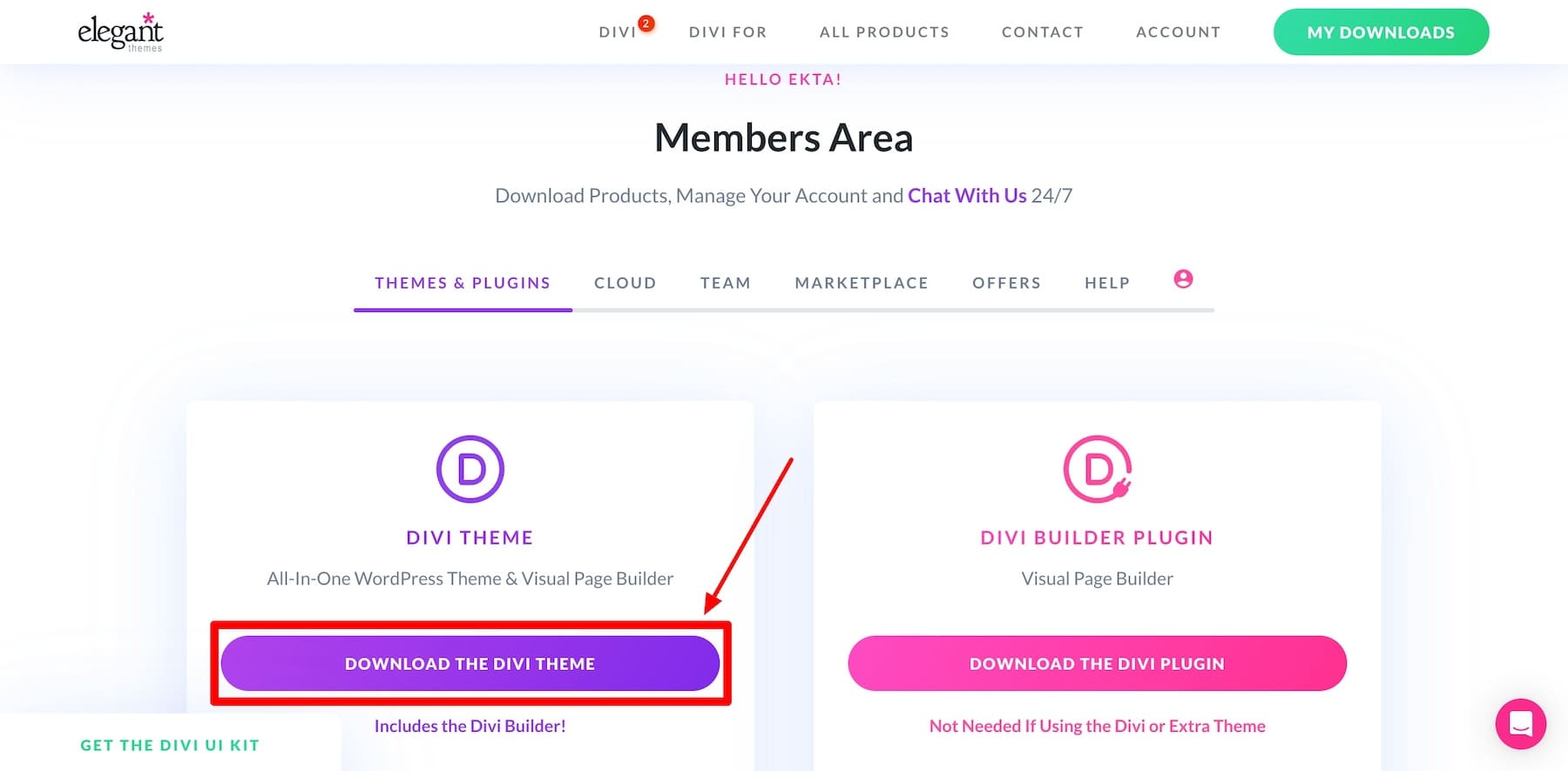The image size is (1568, 771).
Task: Select the Themes & Plugins tab
Action: pos(462,282)
